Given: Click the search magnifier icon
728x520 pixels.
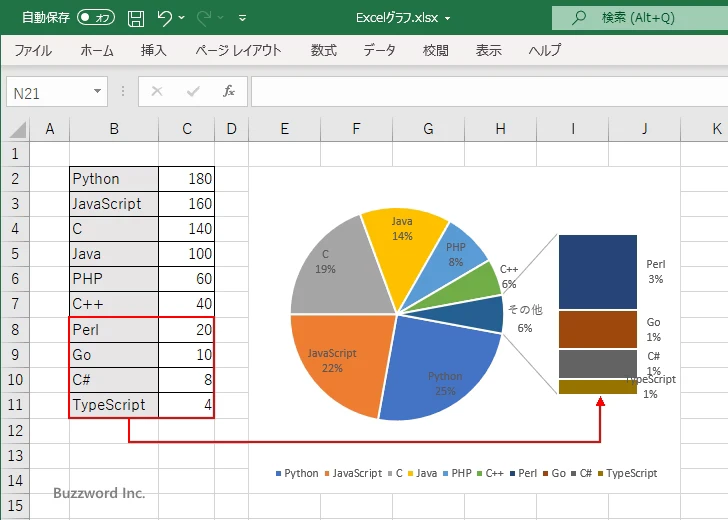Looking at the screenshot, I should 578,18.
